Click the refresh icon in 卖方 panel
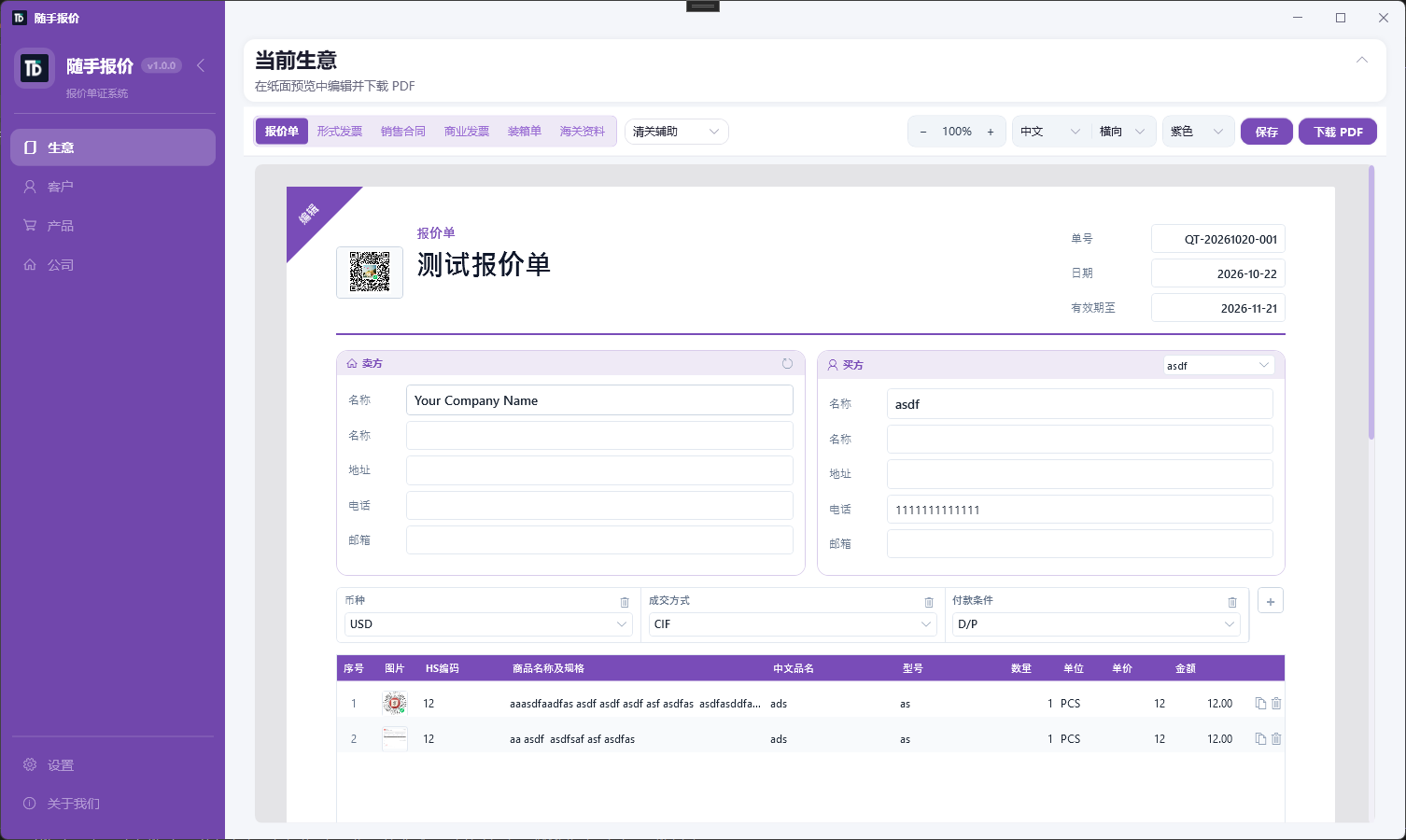This screenshot has height=840, width=1406. click(787, 363)
